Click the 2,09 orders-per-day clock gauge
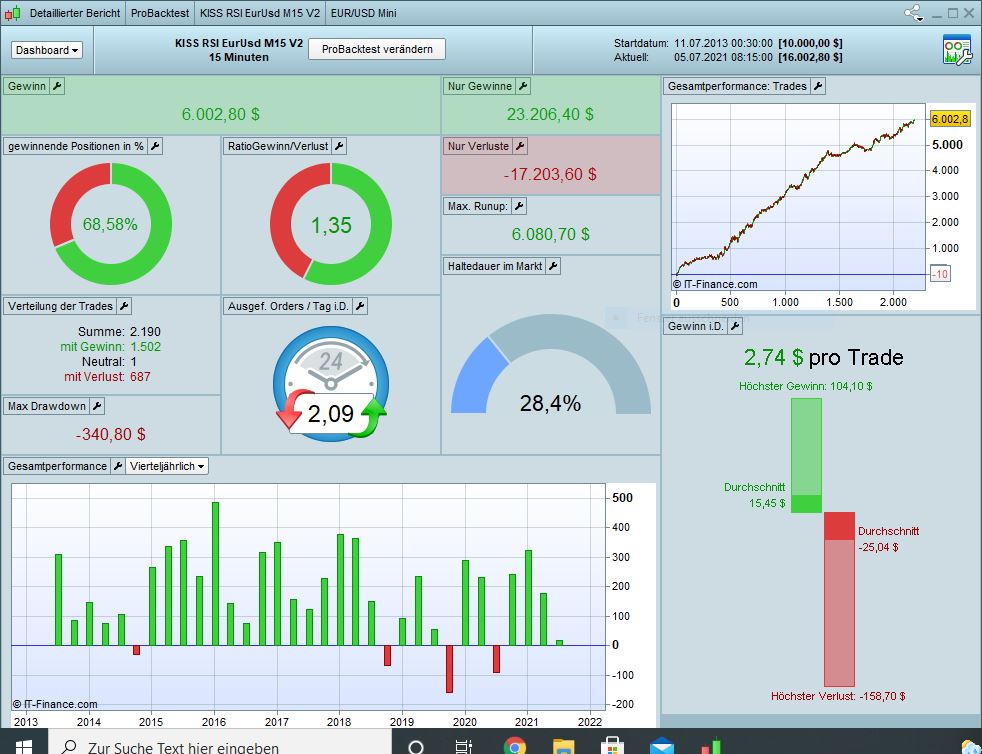 [x=331, y=383]
